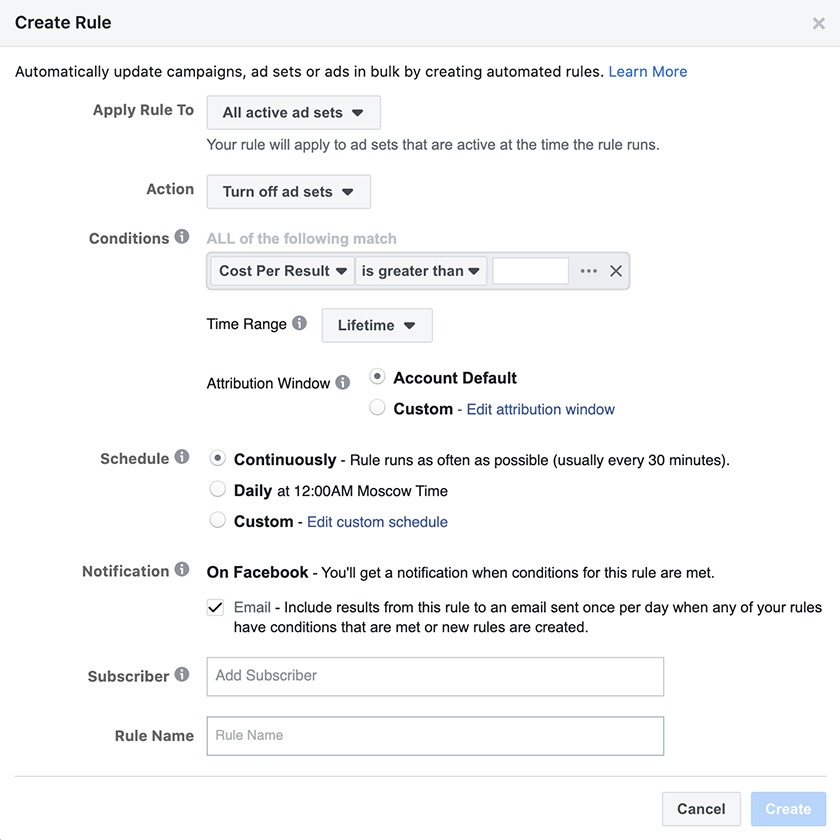Screen dimensions: 840x840
Task: Click the Notification info icon
Action: (182, 570)
